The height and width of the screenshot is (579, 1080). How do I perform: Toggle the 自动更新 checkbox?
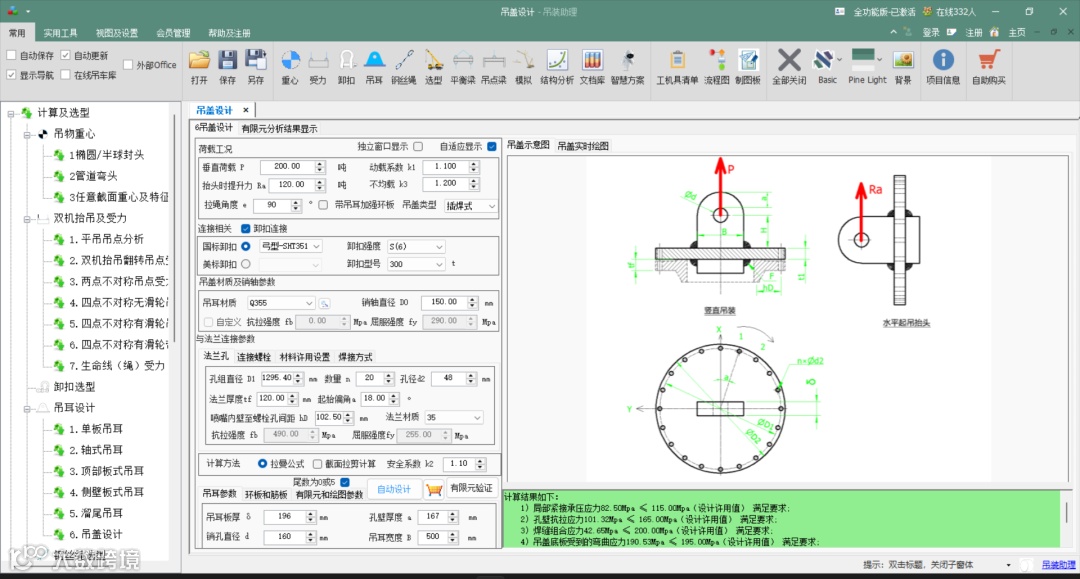[65, 55]
